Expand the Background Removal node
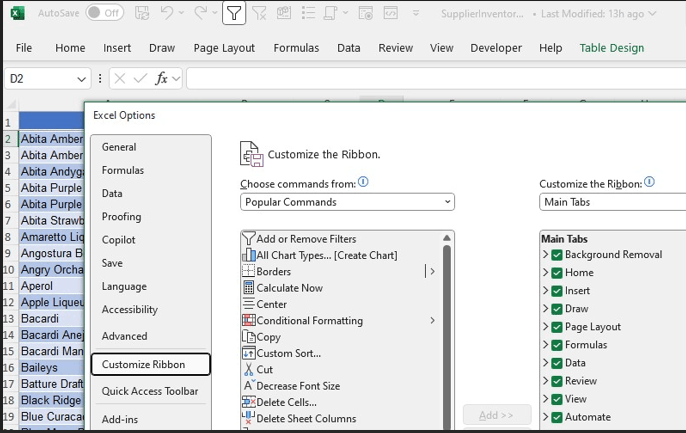Screen dimensions: 686x433 coord(545,254)
